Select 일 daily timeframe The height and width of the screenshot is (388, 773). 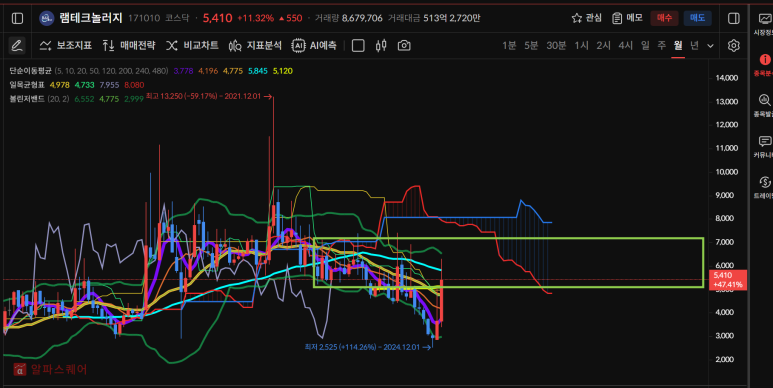coord(645,45)
